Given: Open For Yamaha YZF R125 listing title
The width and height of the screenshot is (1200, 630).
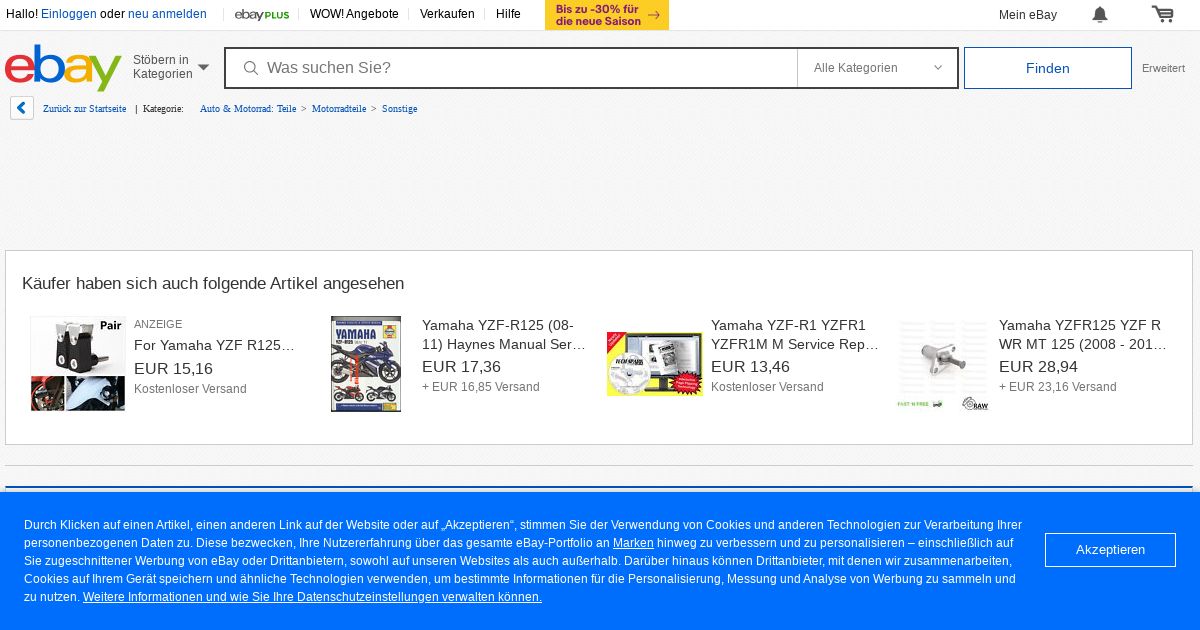Looking at the screenshot, I should 214,345.
